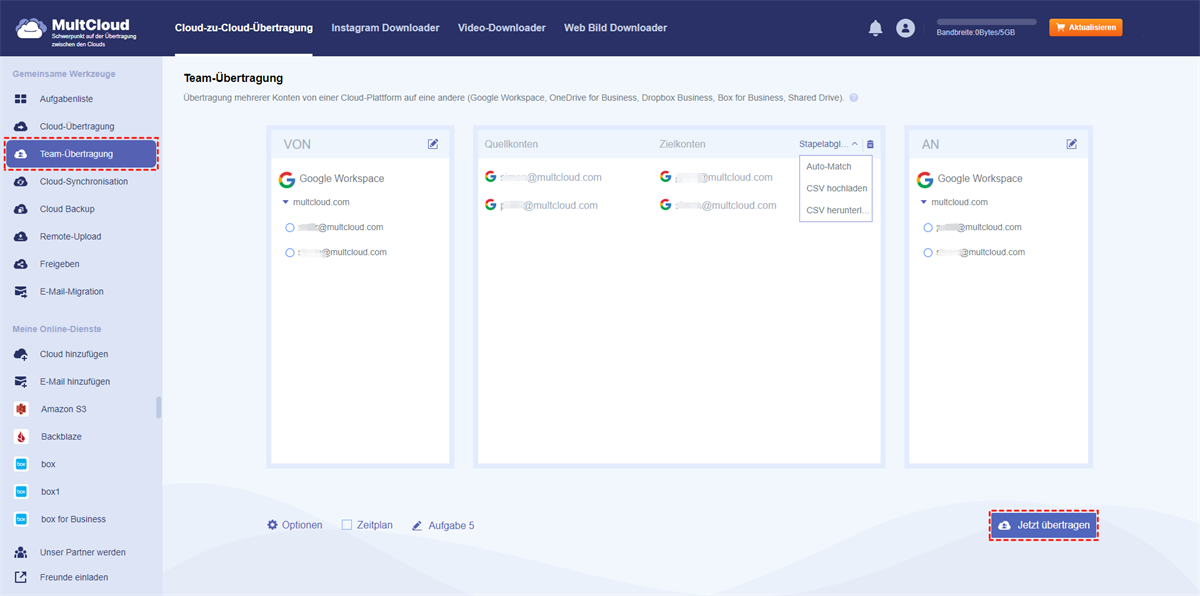Switch to Instagram Downloader tab
This screenshot has height=596, width=1200.
pyautogui.click(x=385, y=28)
